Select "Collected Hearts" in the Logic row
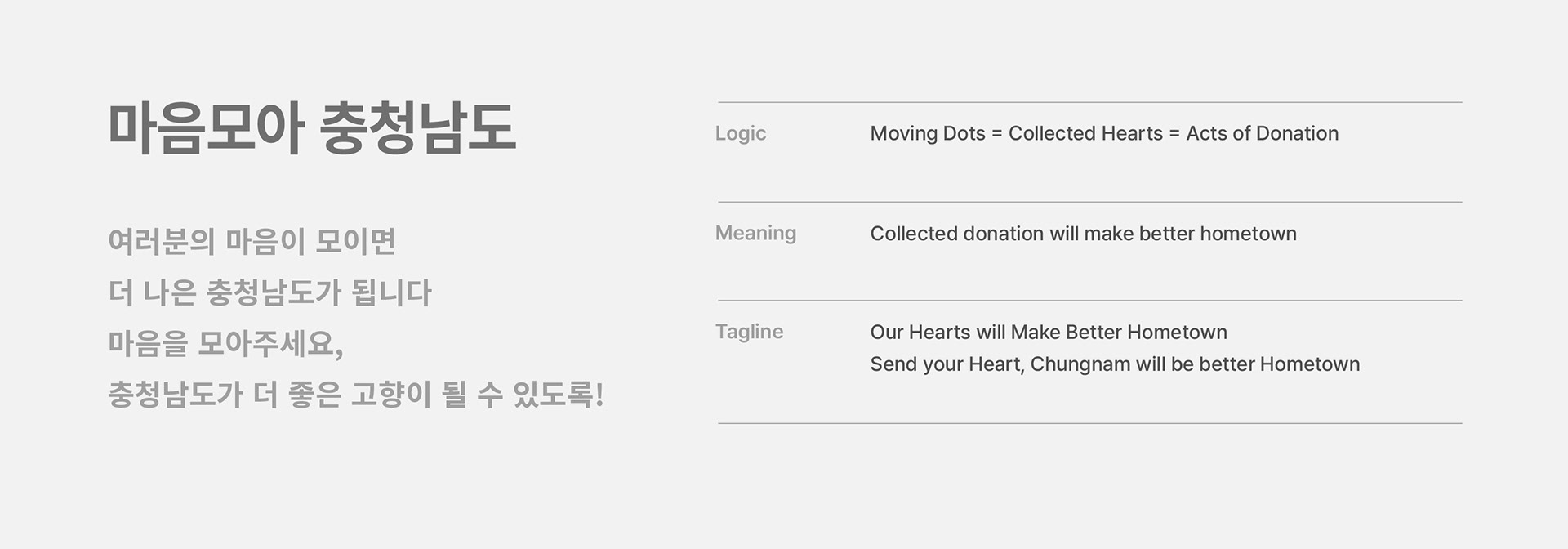The image size is (1568, 549). [1085, 133]
